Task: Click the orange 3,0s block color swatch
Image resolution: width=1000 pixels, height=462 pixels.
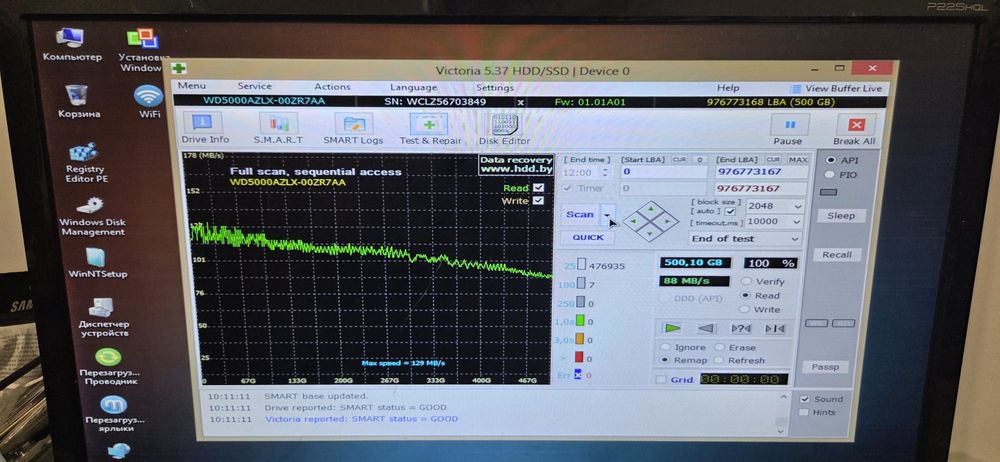Action: pos(579,339)
